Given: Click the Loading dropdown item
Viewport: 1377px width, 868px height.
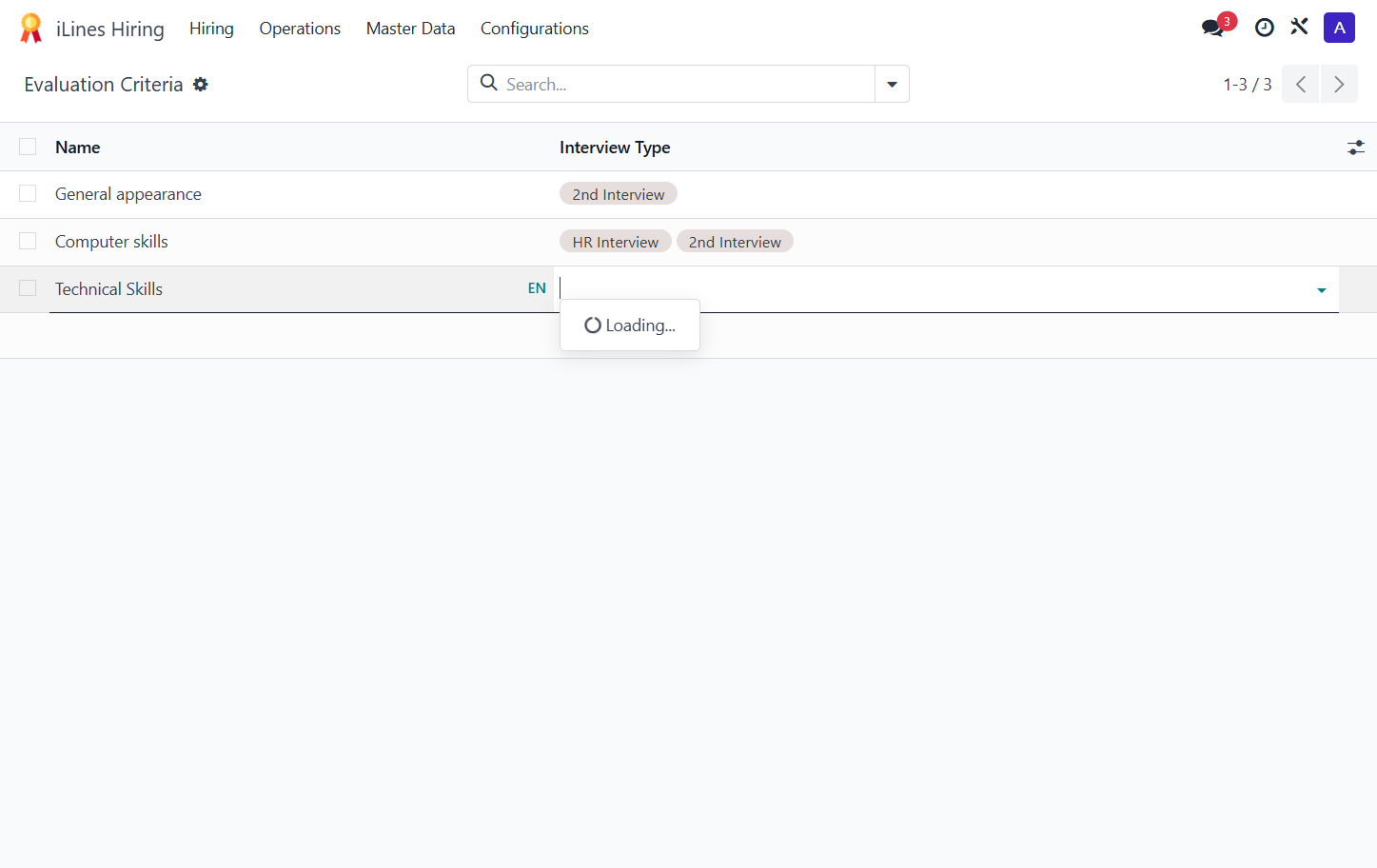Looking at the screenshot, I should [630, 325].
